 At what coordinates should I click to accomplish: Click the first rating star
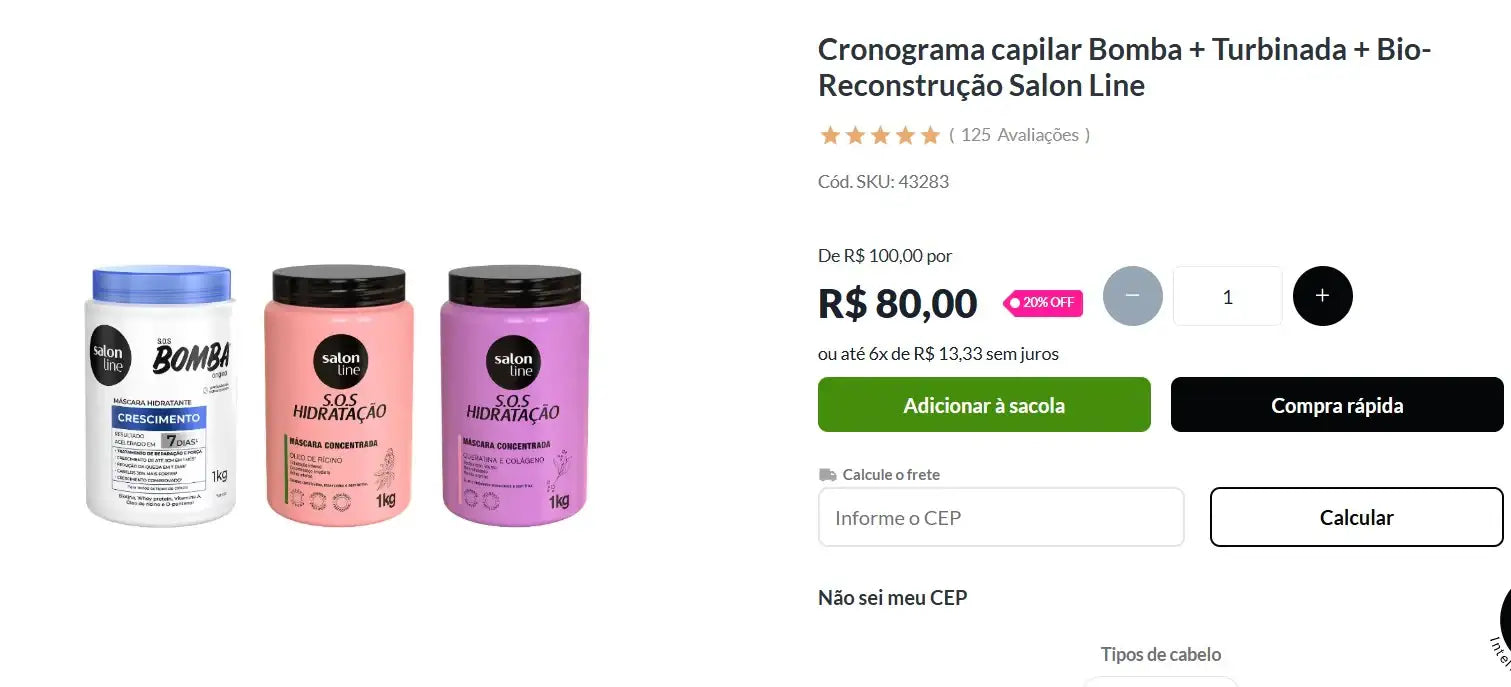click(830, 135)
